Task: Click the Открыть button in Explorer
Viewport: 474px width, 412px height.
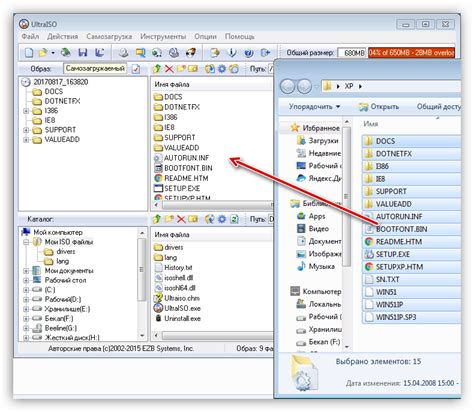Action: [x=379, y=107]
